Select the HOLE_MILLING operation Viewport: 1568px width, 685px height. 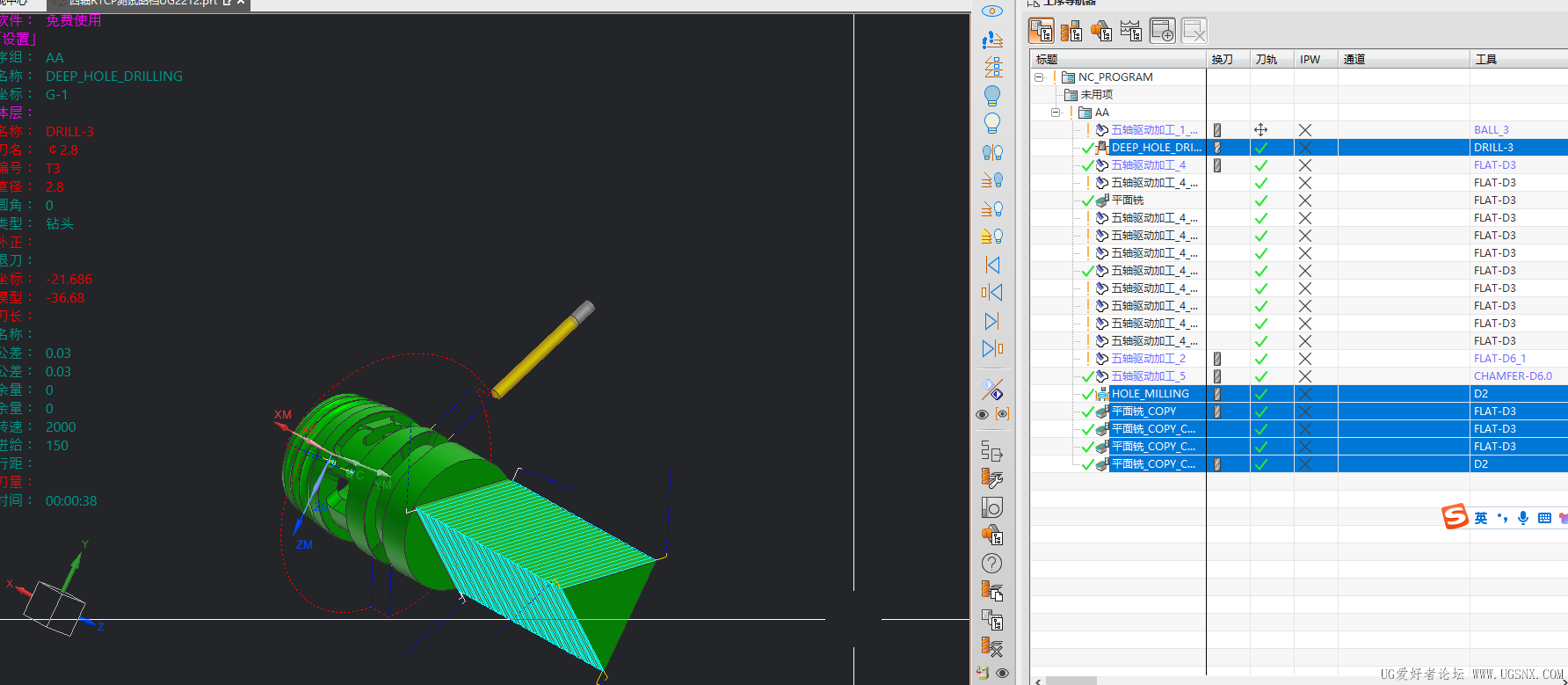1150,394
